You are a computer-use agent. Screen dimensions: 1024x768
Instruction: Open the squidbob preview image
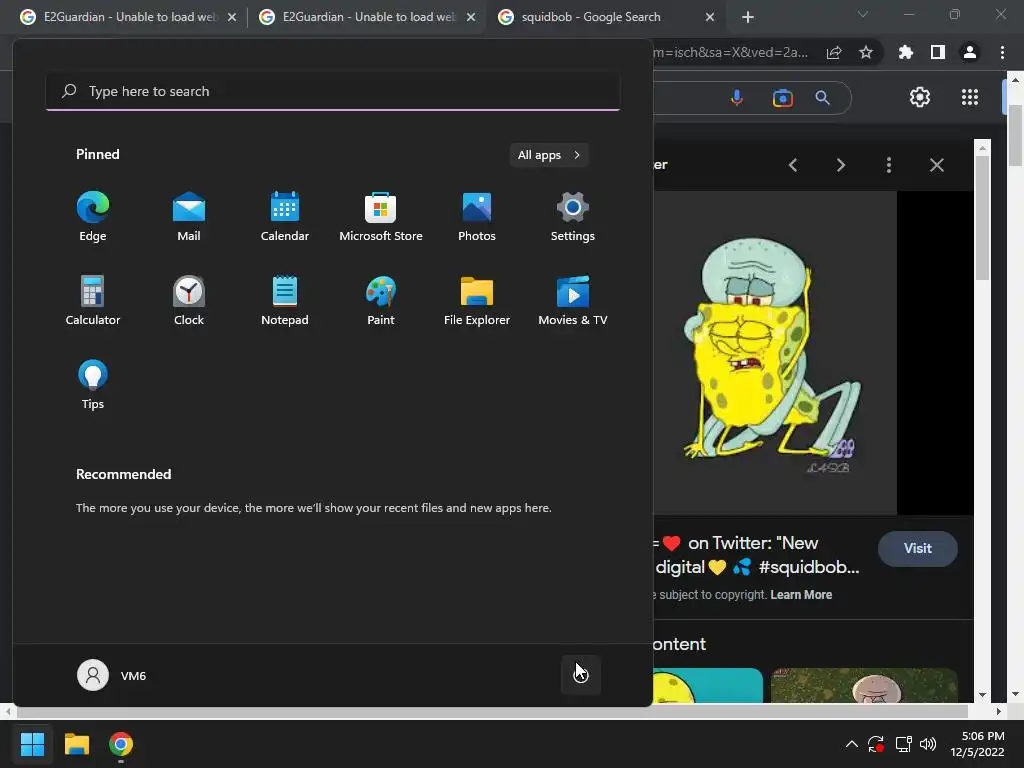775,353
